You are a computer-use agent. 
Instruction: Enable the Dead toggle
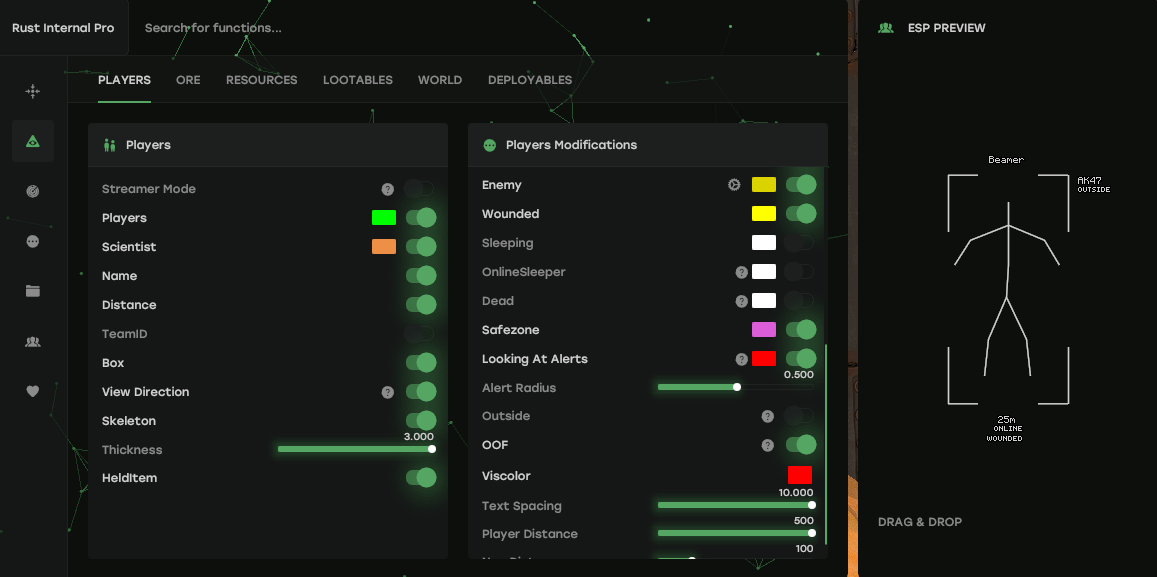coord(799,300)
